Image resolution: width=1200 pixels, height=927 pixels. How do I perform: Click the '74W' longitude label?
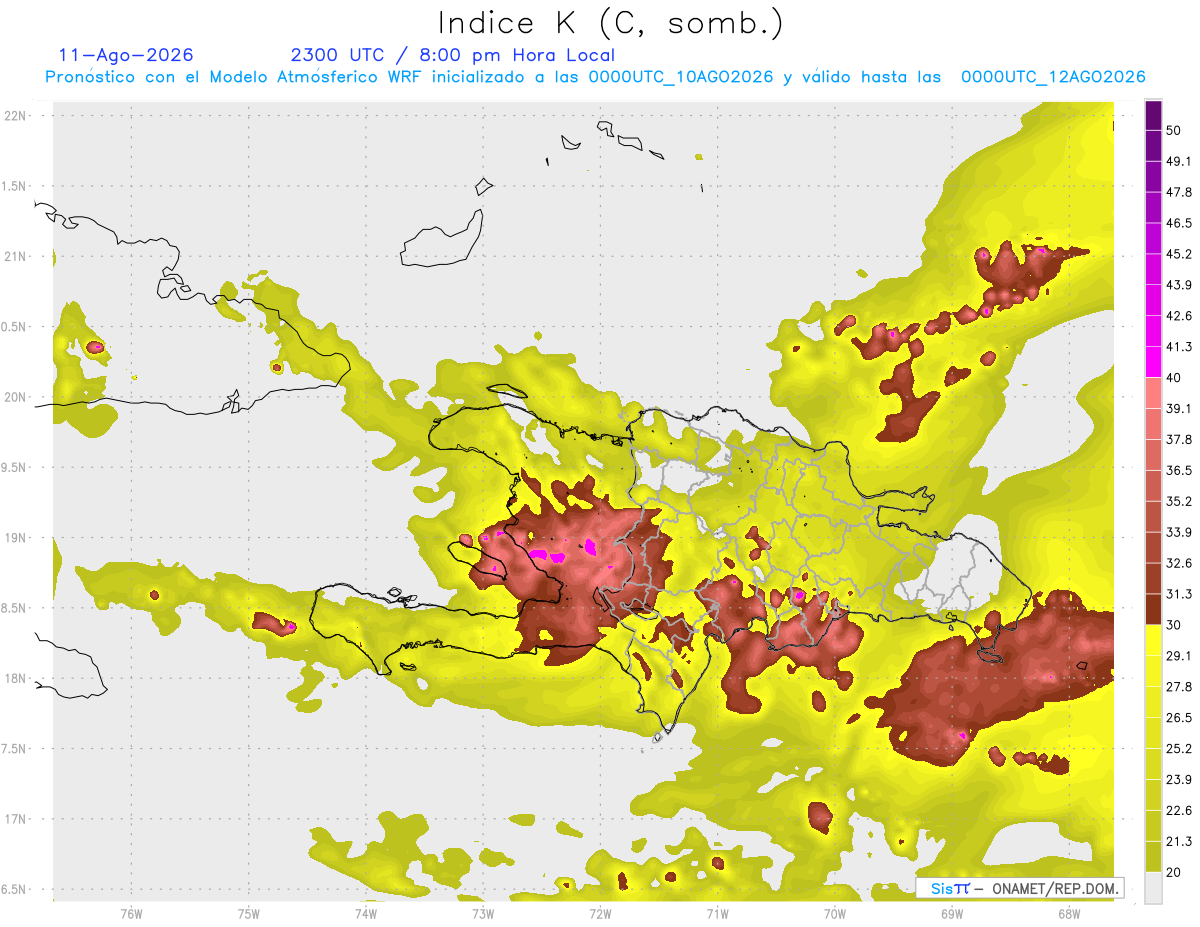[365, 914]
